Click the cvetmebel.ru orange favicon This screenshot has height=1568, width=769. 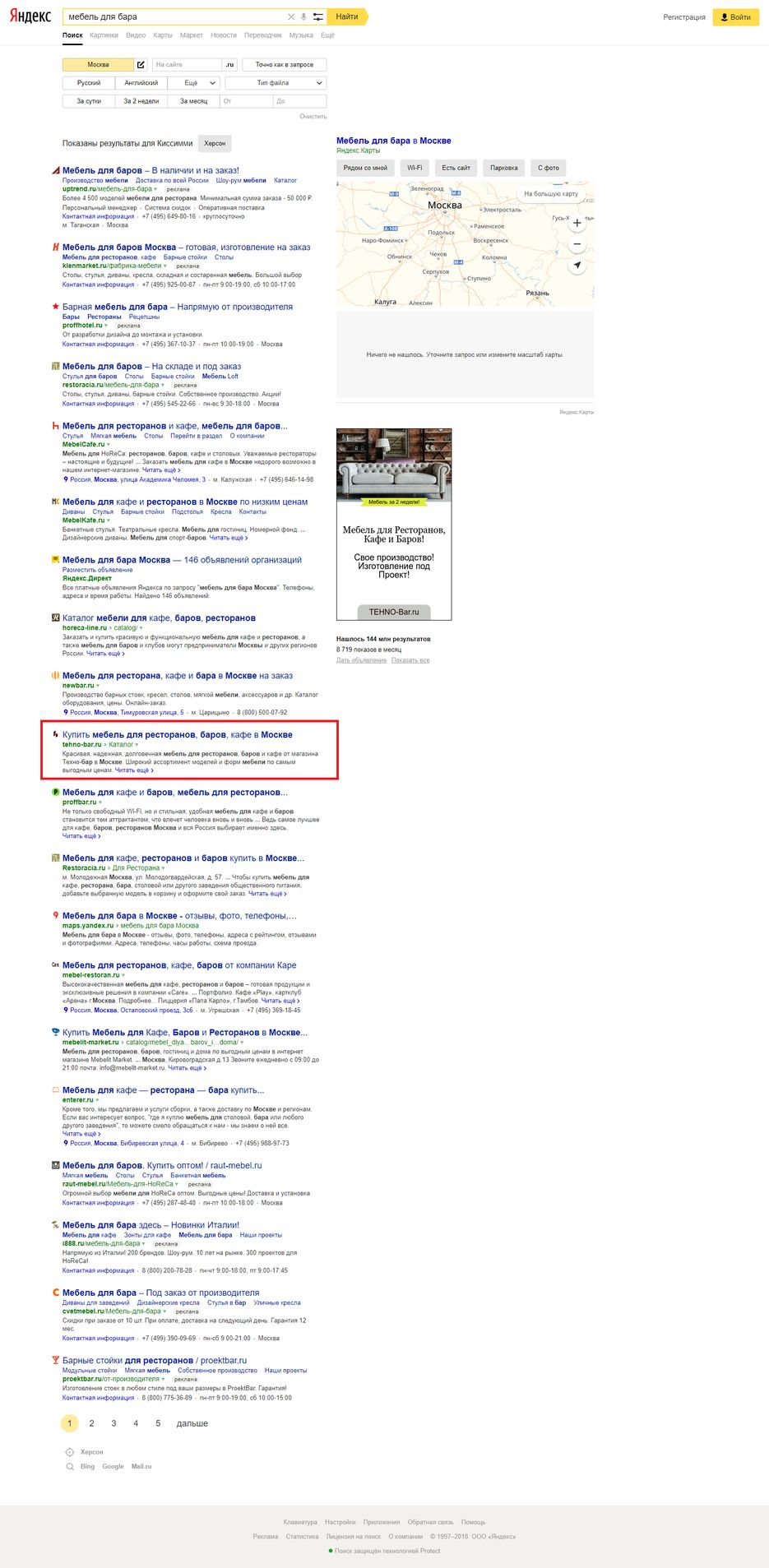56,1293
